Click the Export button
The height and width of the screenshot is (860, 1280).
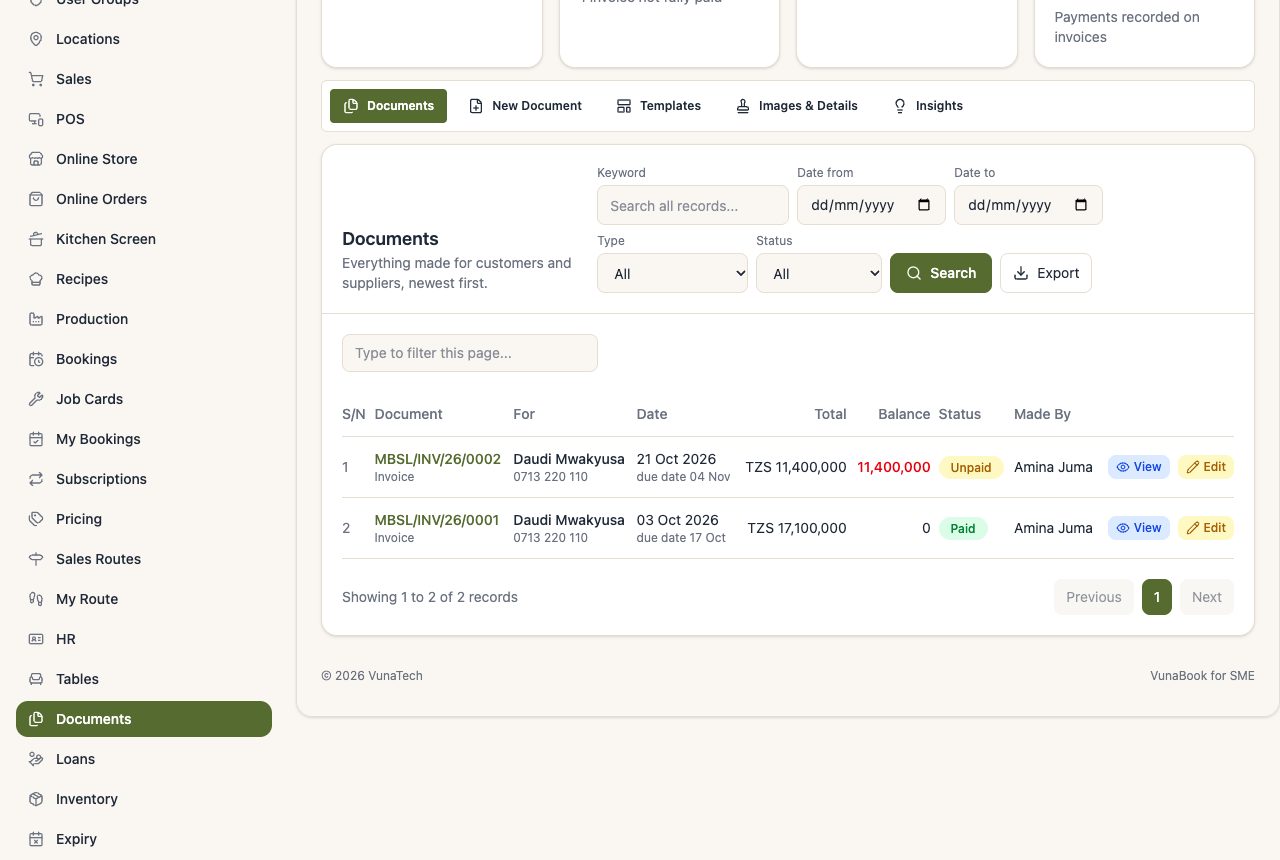point(1046,273)
